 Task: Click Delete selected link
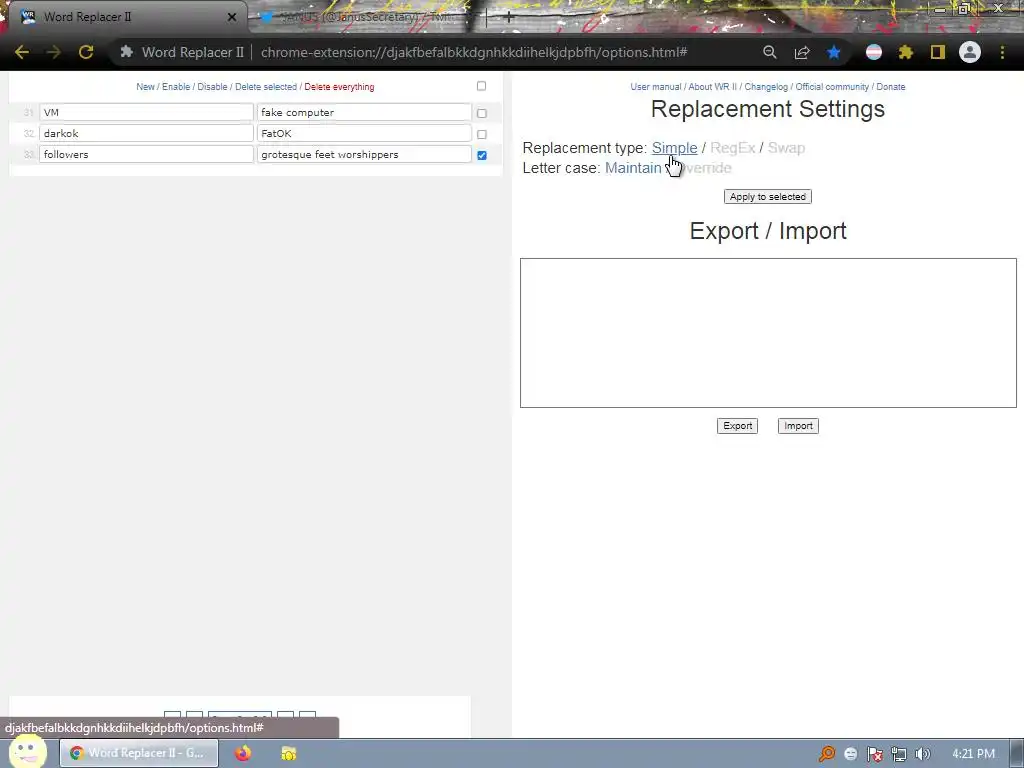[x=266, y=87]
